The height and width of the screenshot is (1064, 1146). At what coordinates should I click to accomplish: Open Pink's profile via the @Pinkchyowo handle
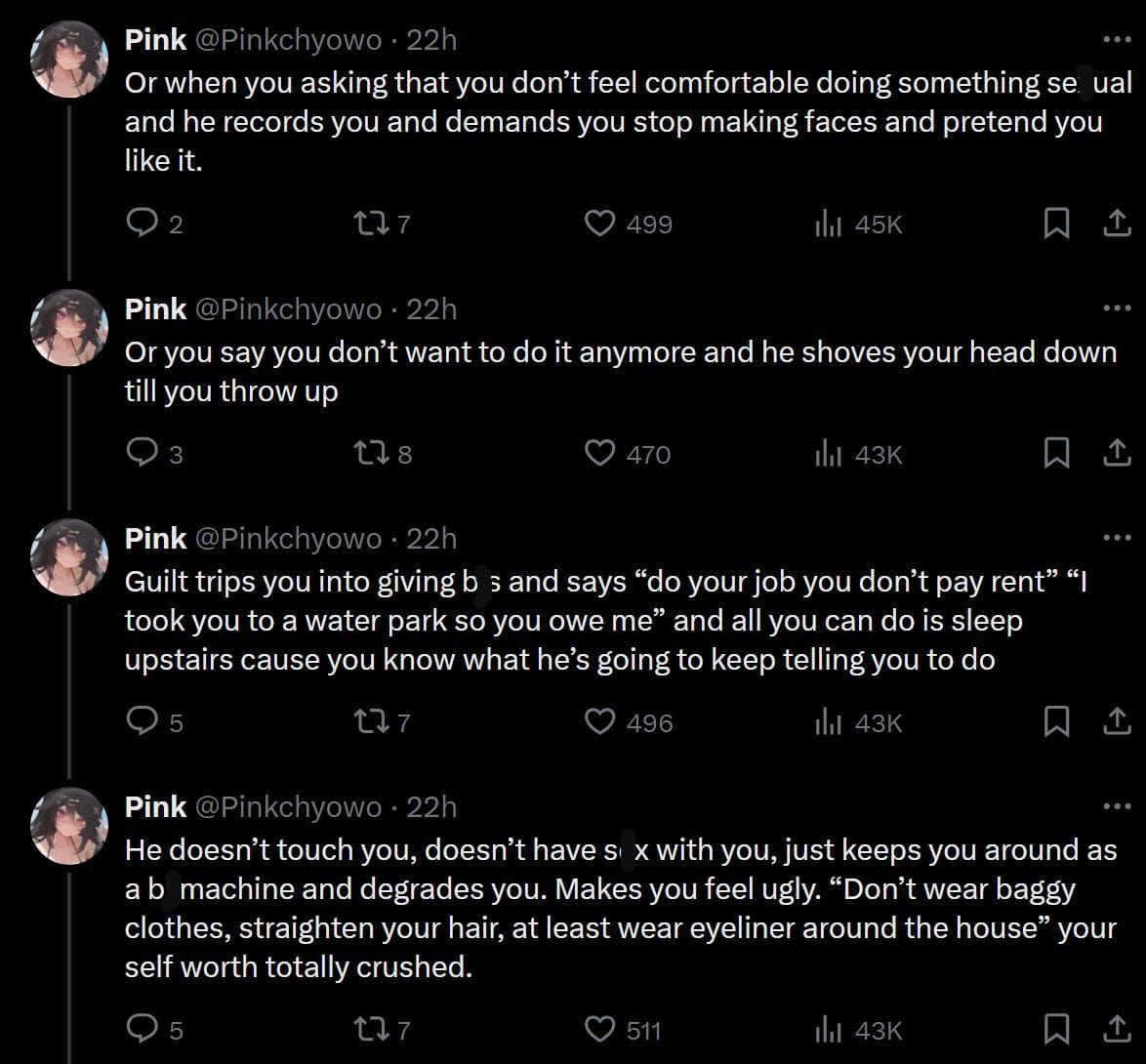tap(290, 39)
